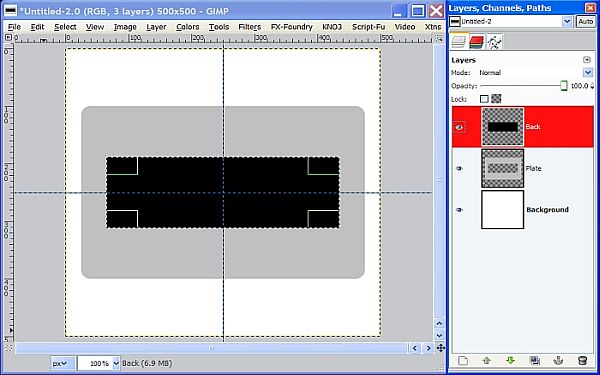
Task: Click horizontal scrollbar right arrow
Action: coord(428,348)
